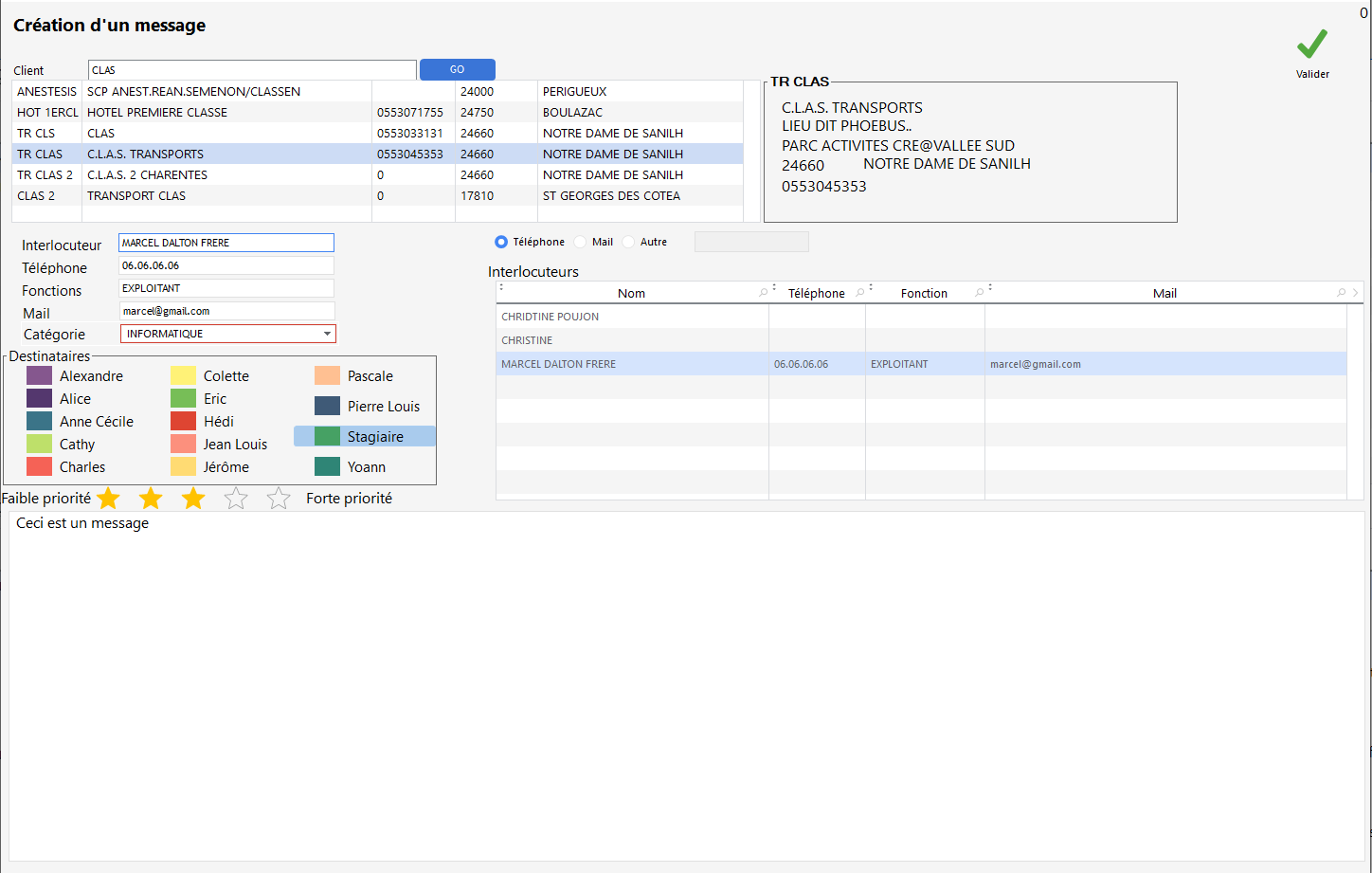Screen dimensions: 1372x873
Task: Select CHRISTINE in the Interlocuteurs list
Action: point(527,340)
